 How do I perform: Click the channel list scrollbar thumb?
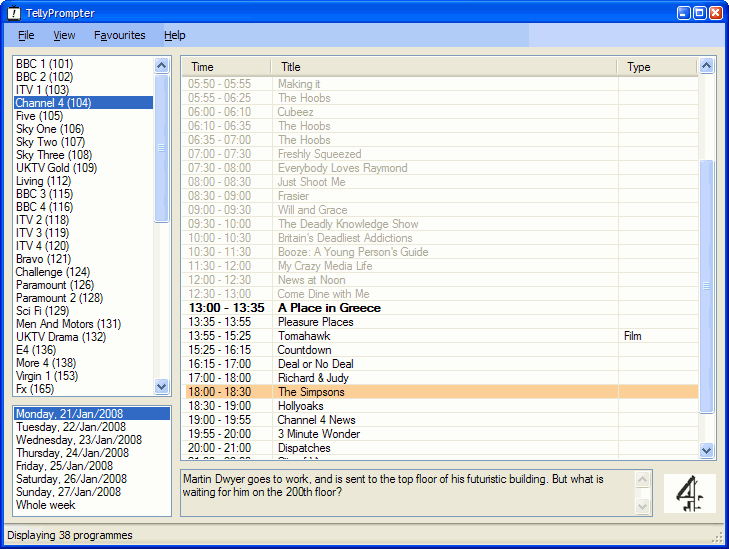coord(161,148)
